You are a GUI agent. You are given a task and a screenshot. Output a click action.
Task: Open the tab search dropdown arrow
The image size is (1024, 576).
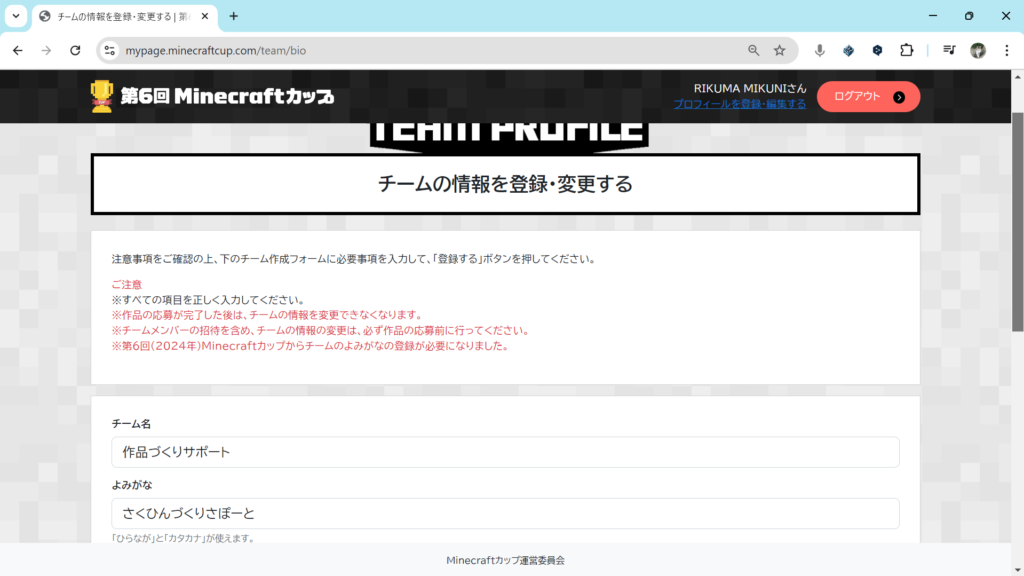pos(16,16)
